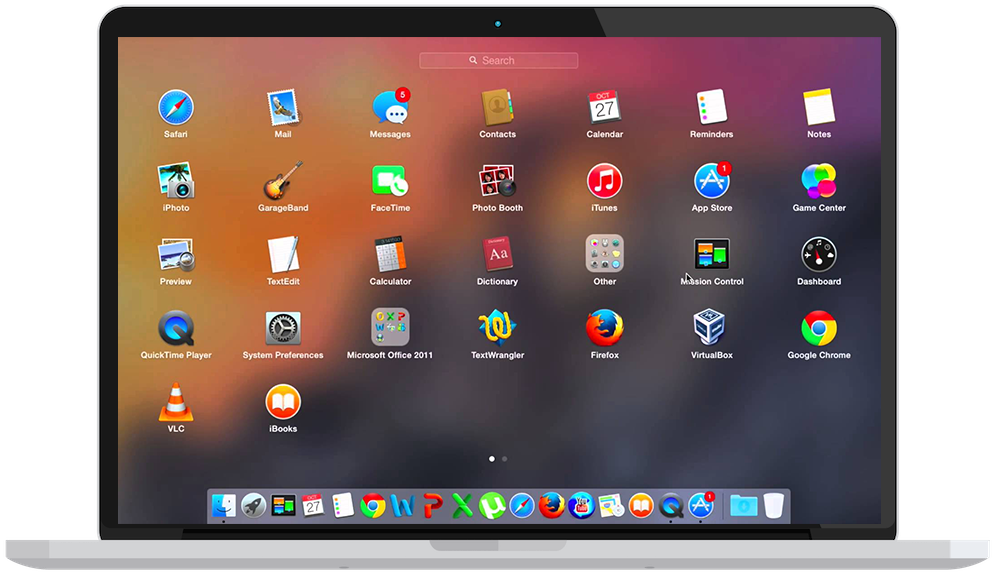1000x578 pixels.
Task: Expand the Microsoft Office 2011 folder
Action: tap(390, 328)
